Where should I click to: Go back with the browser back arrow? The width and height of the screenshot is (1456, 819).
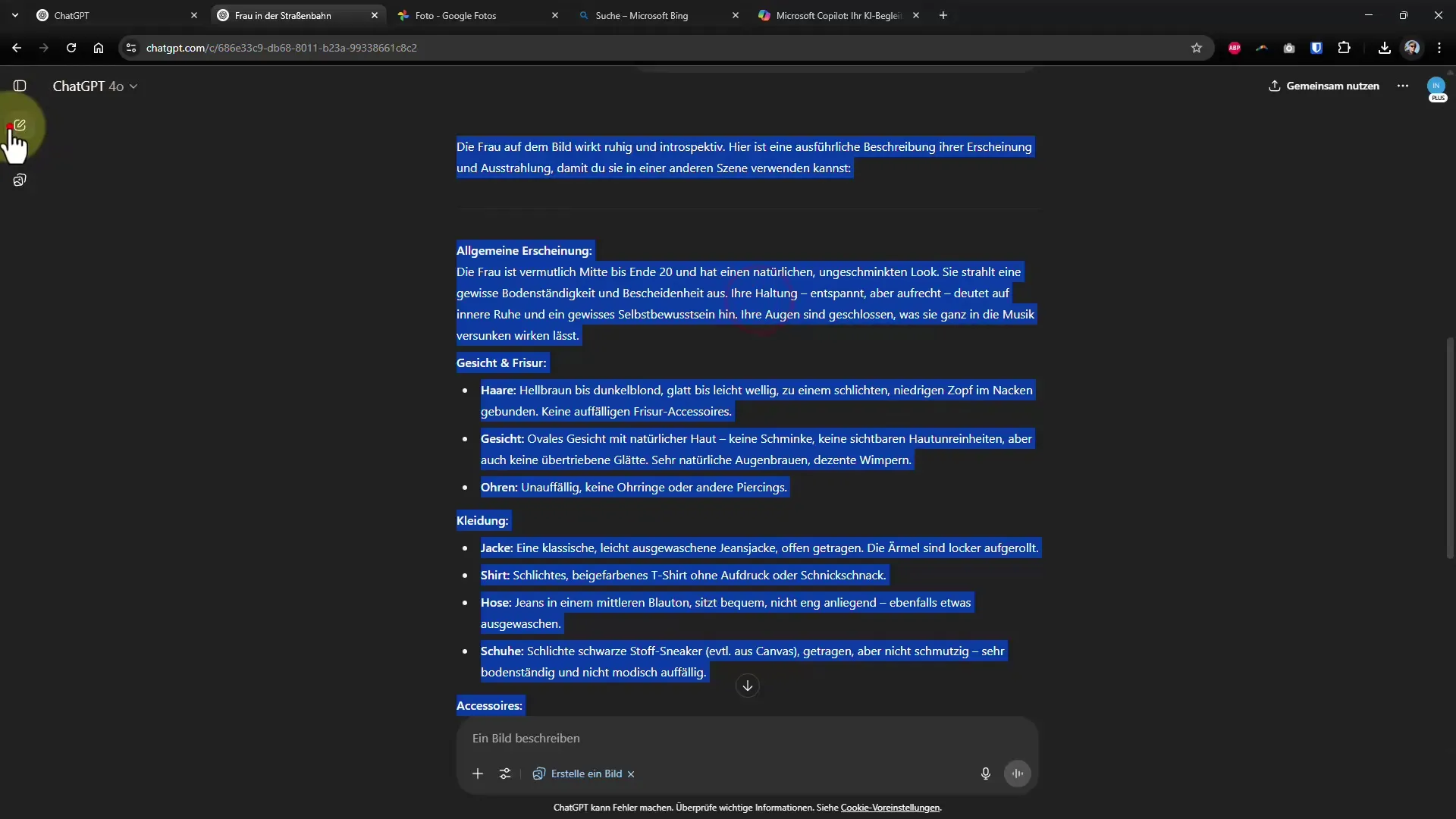[x=17, y=48]
